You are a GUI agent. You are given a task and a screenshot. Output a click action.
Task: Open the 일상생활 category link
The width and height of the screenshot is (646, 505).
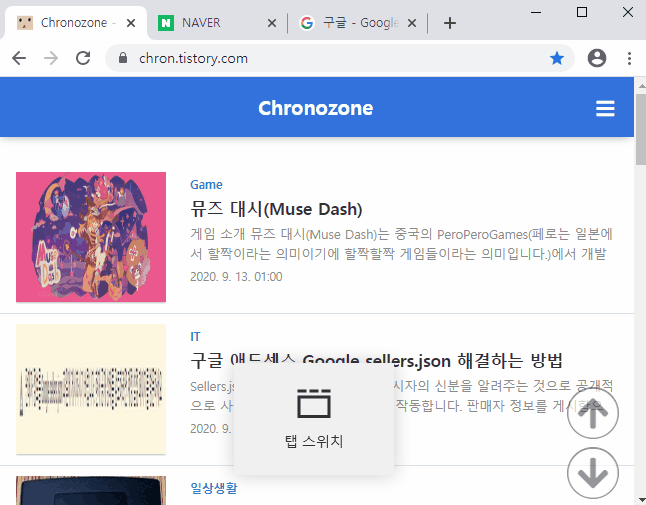point(213,488)
